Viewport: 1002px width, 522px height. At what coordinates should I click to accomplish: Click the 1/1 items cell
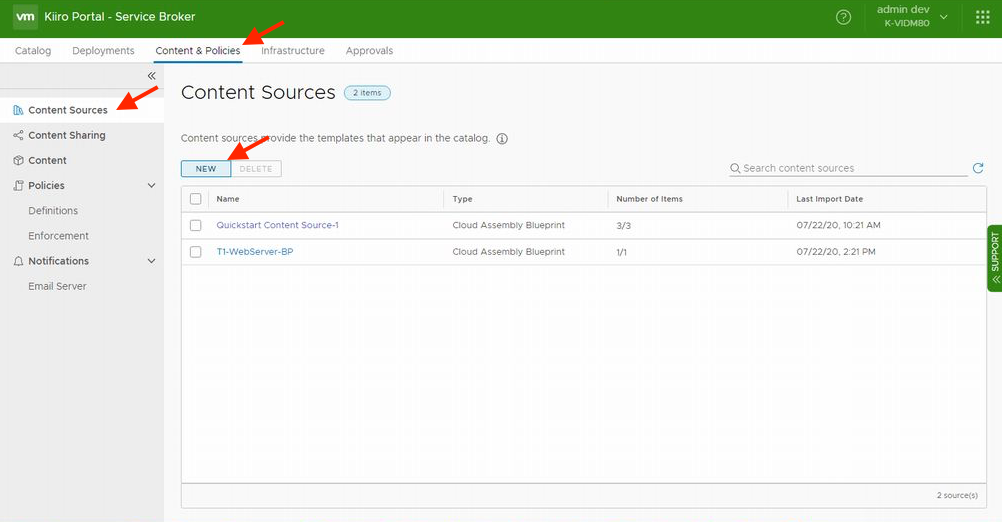click(621, 252)
